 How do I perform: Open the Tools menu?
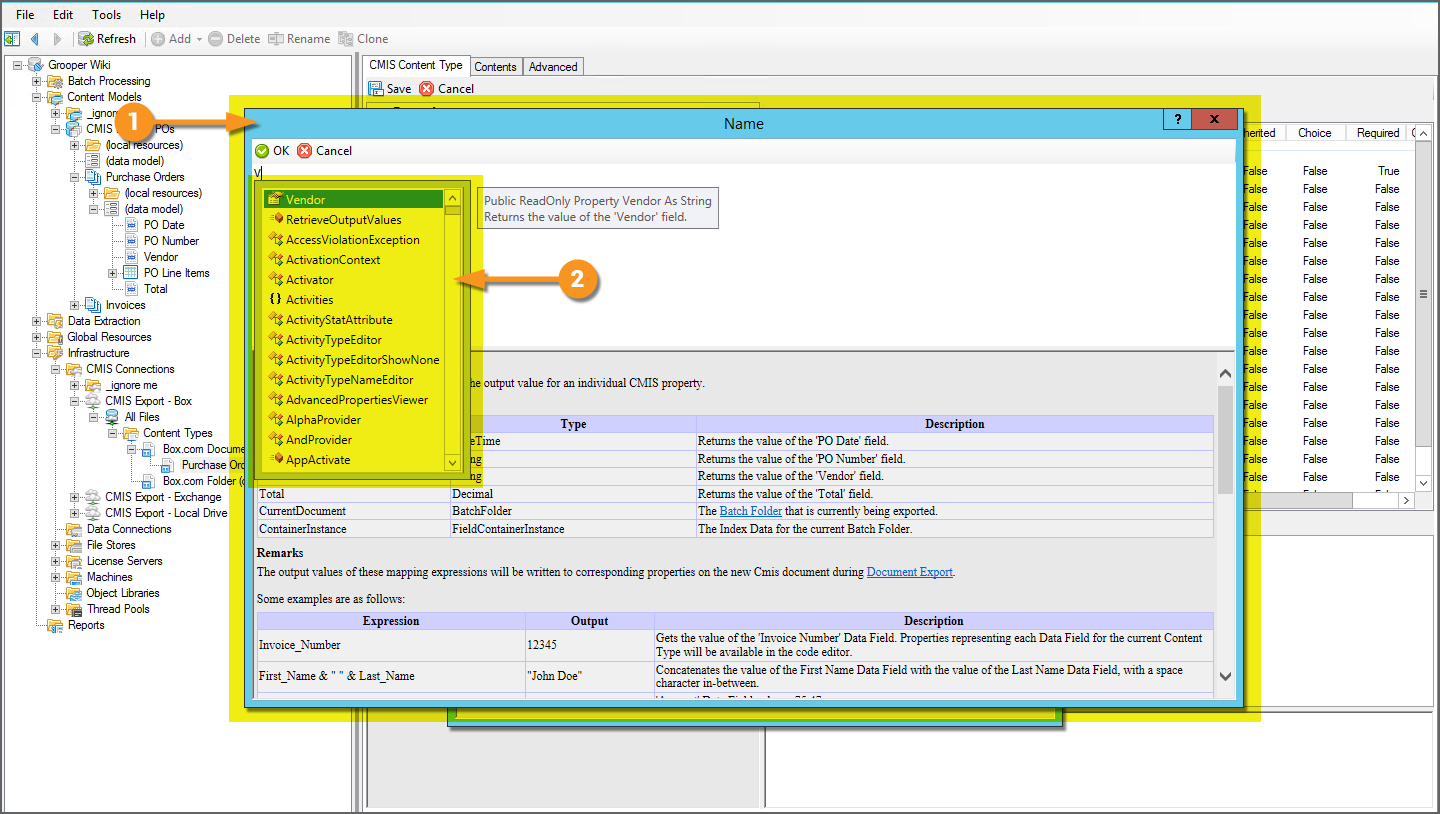point(106,15)
